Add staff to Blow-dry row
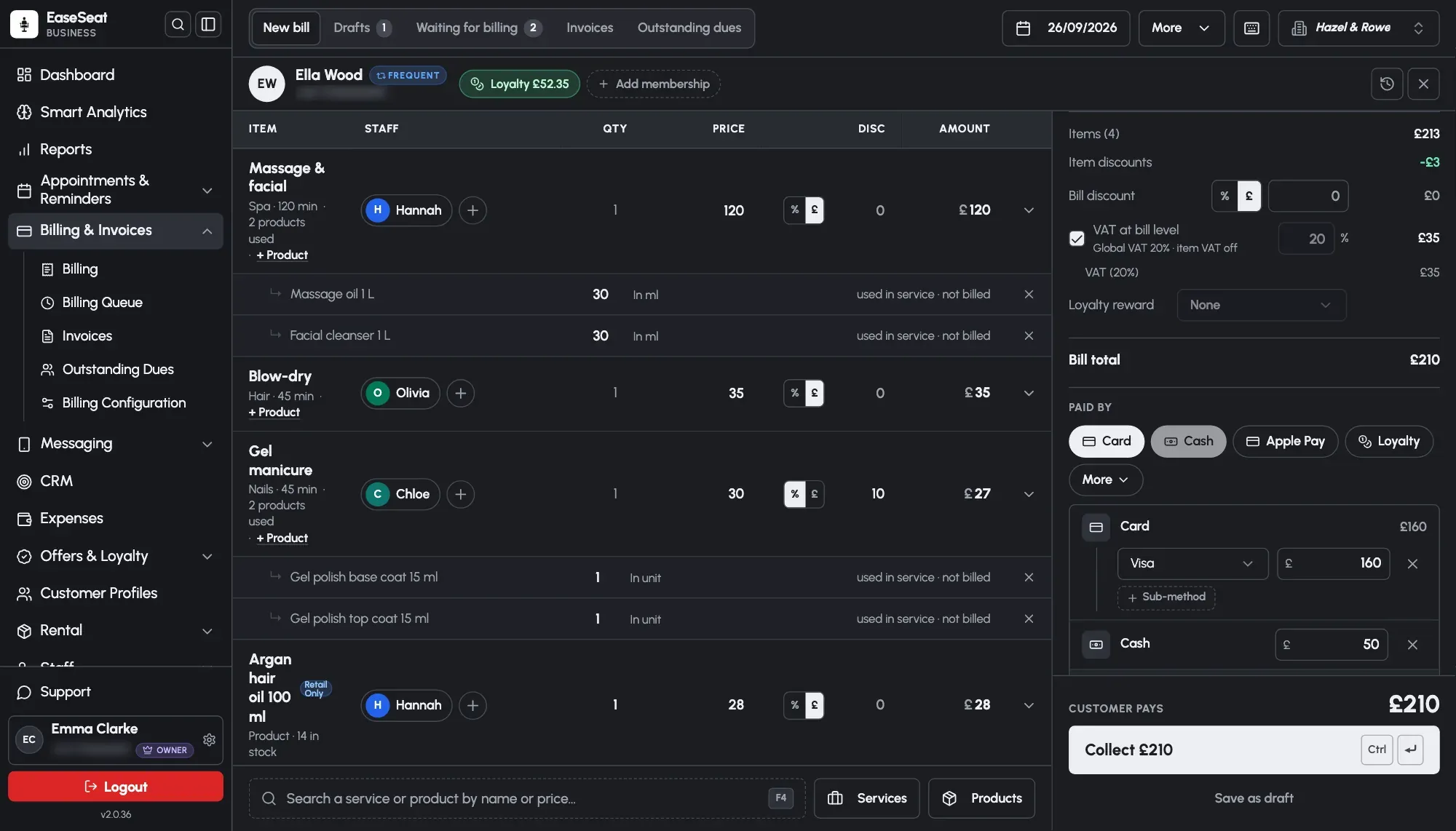The height and width of the screenshot is (831, 1456). 460,393
